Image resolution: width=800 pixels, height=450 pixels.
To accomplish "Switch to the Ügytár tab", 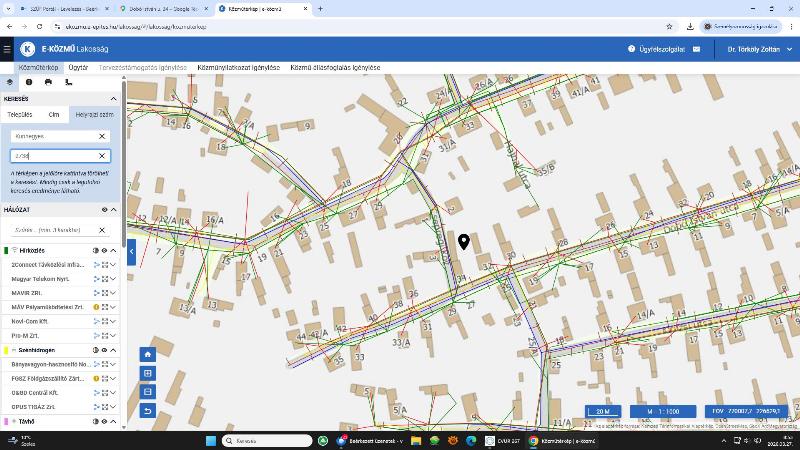I will (78, 67).
